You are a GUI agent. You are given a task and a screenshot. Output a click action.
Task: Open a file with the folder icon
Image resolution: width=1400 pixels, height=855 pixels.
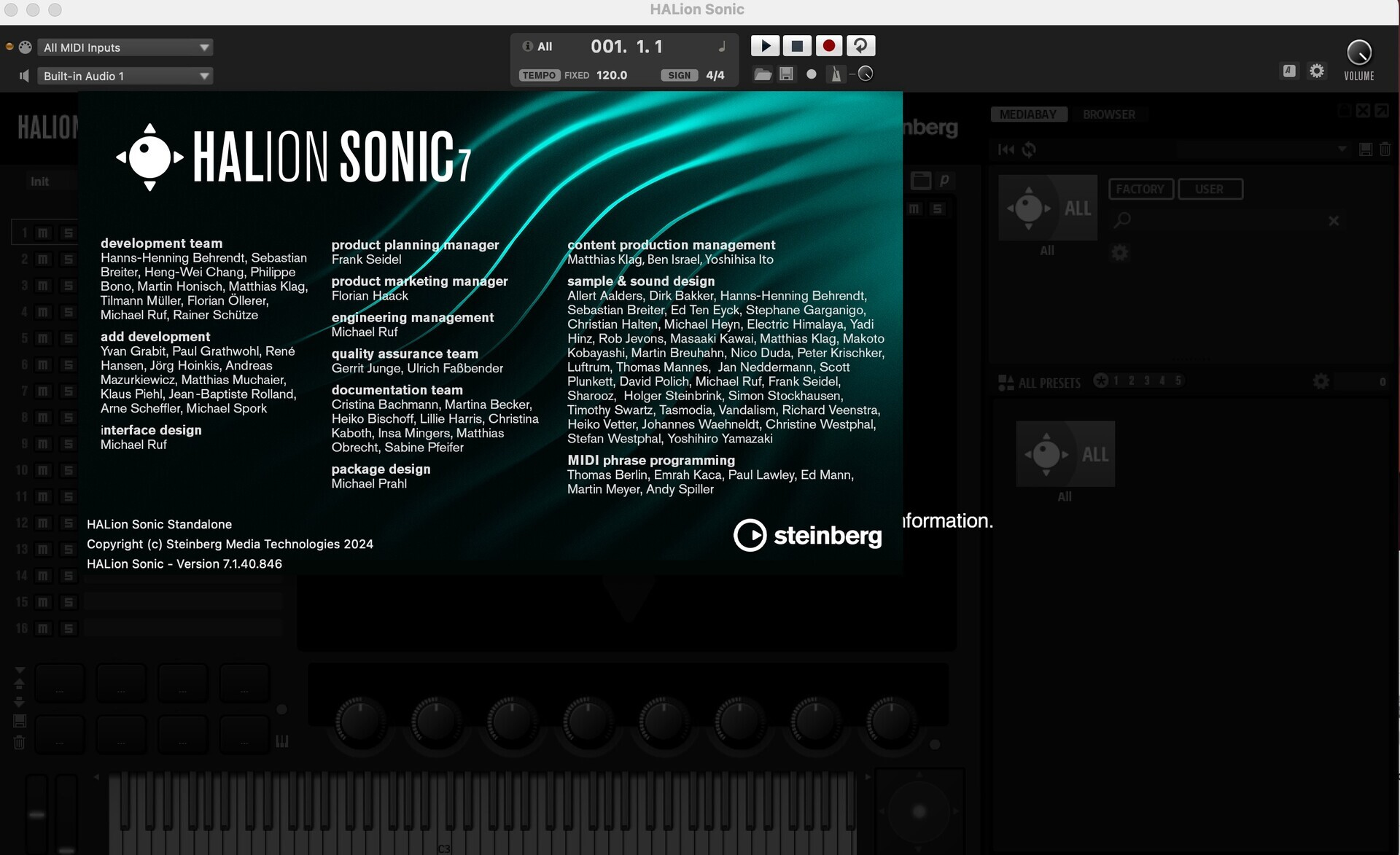coord(763,74)
